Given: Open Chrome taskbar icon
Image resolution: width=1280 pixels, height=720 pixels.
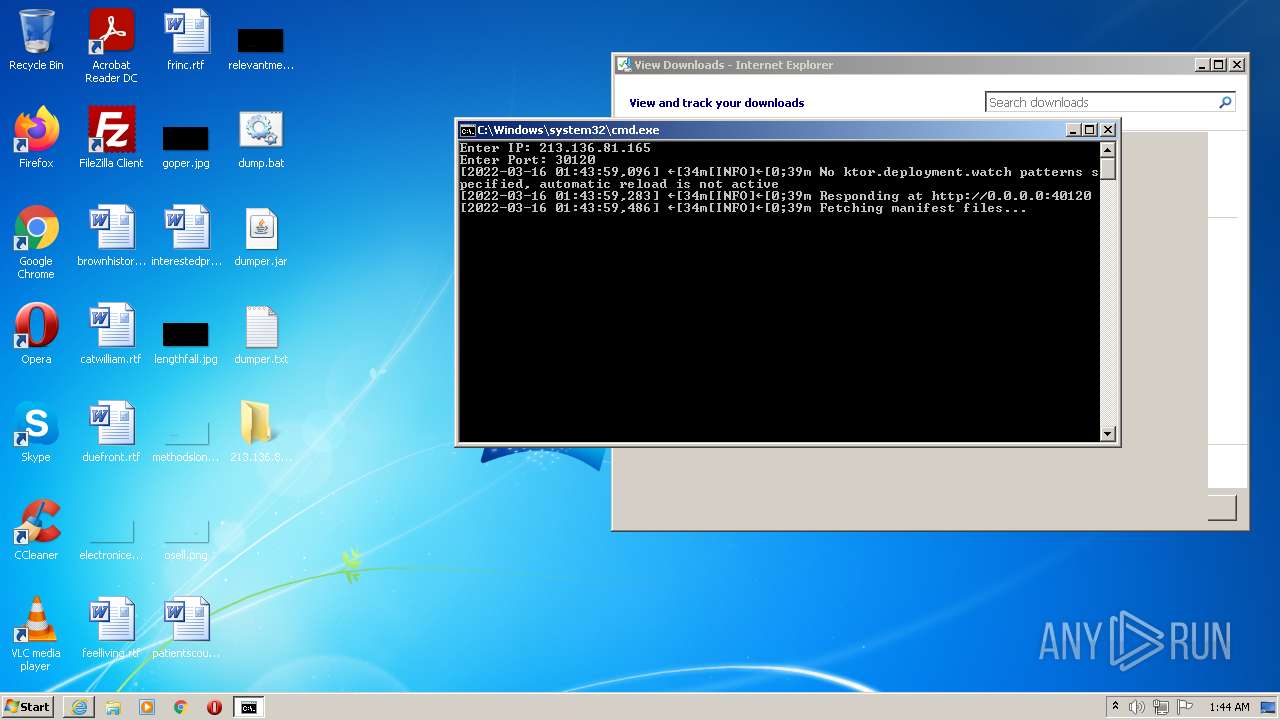Looking at the screenshot, I should coord(181,707).
